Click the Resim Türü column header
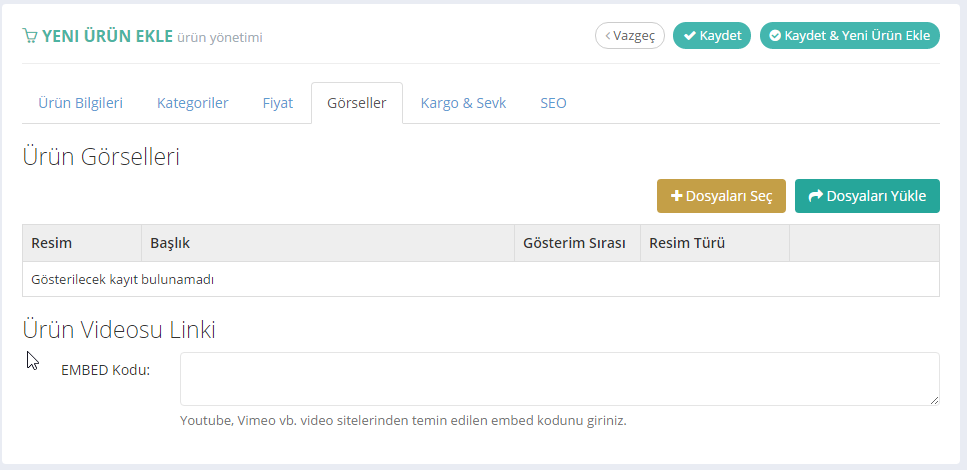 [687, 243]
